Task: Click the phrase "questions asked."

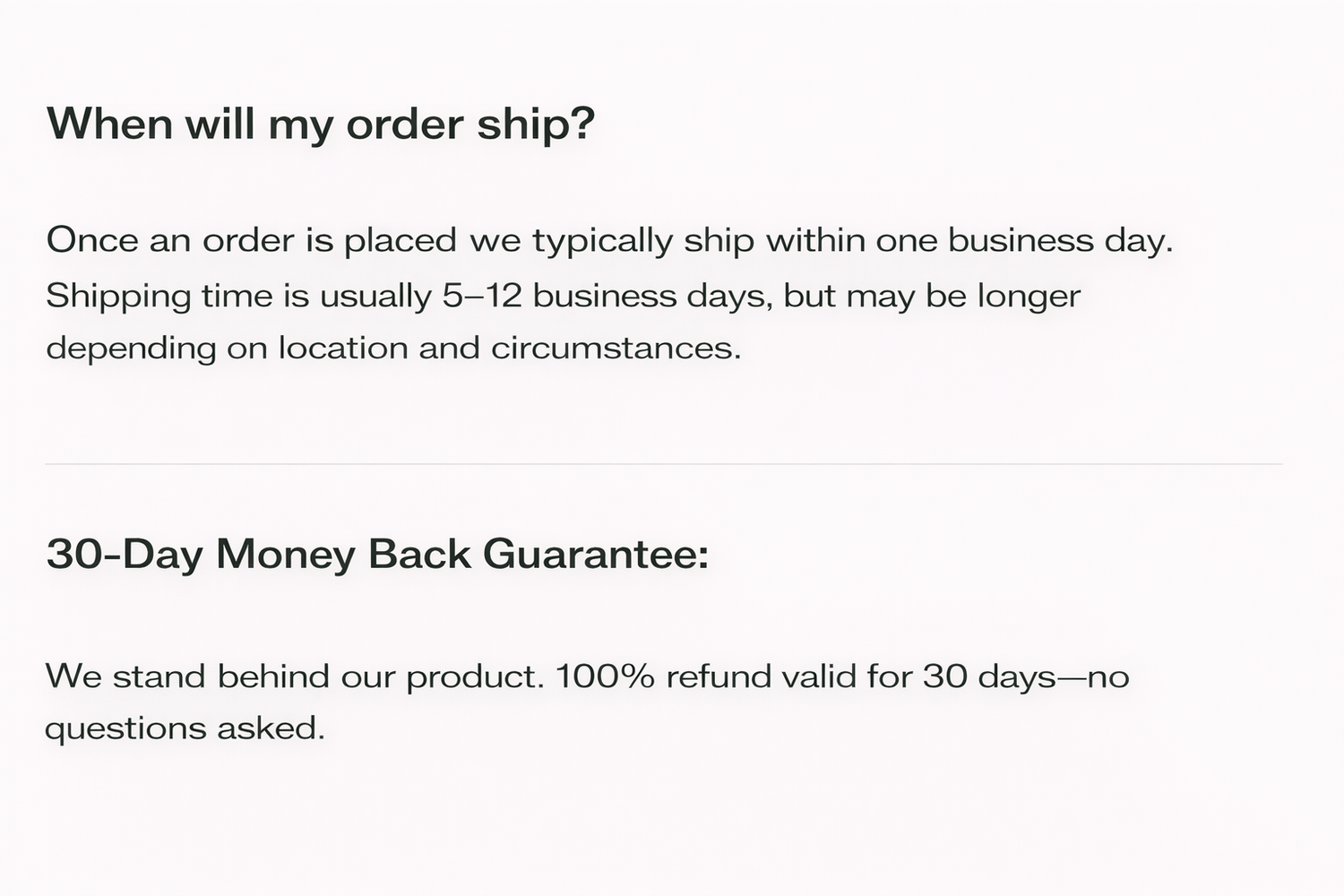Action: 185,728
